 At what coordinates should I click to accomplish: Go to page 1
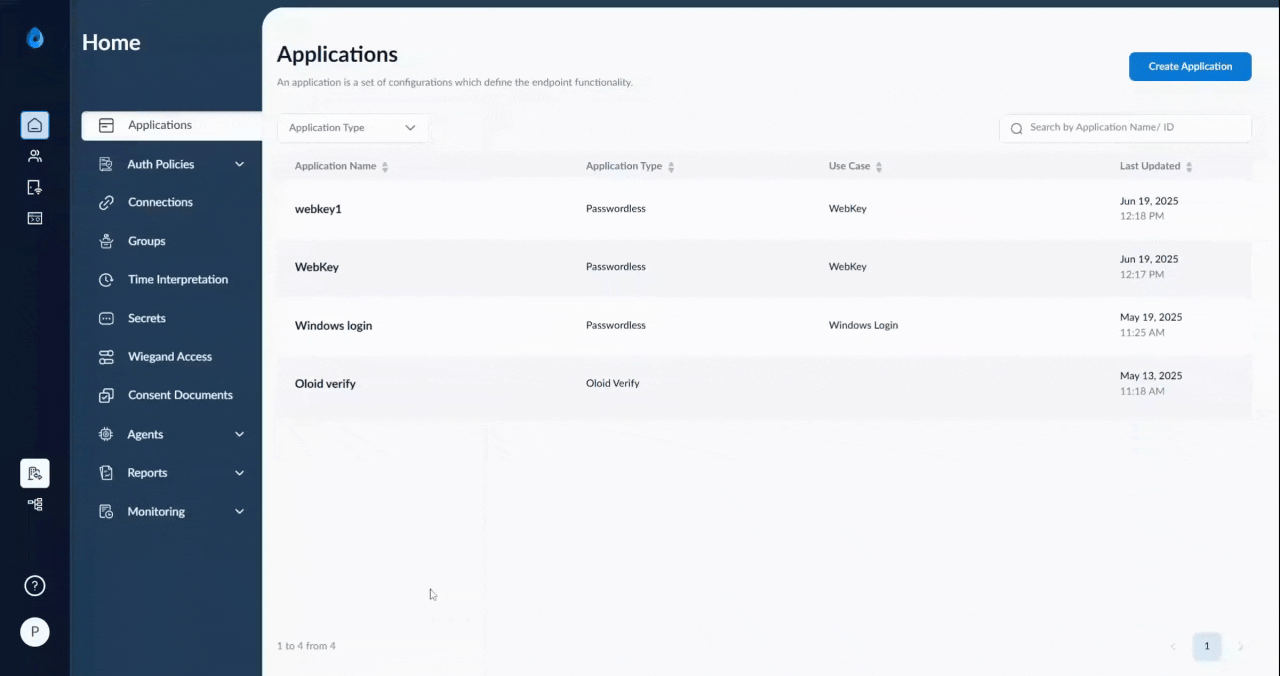pos(1206,646)
